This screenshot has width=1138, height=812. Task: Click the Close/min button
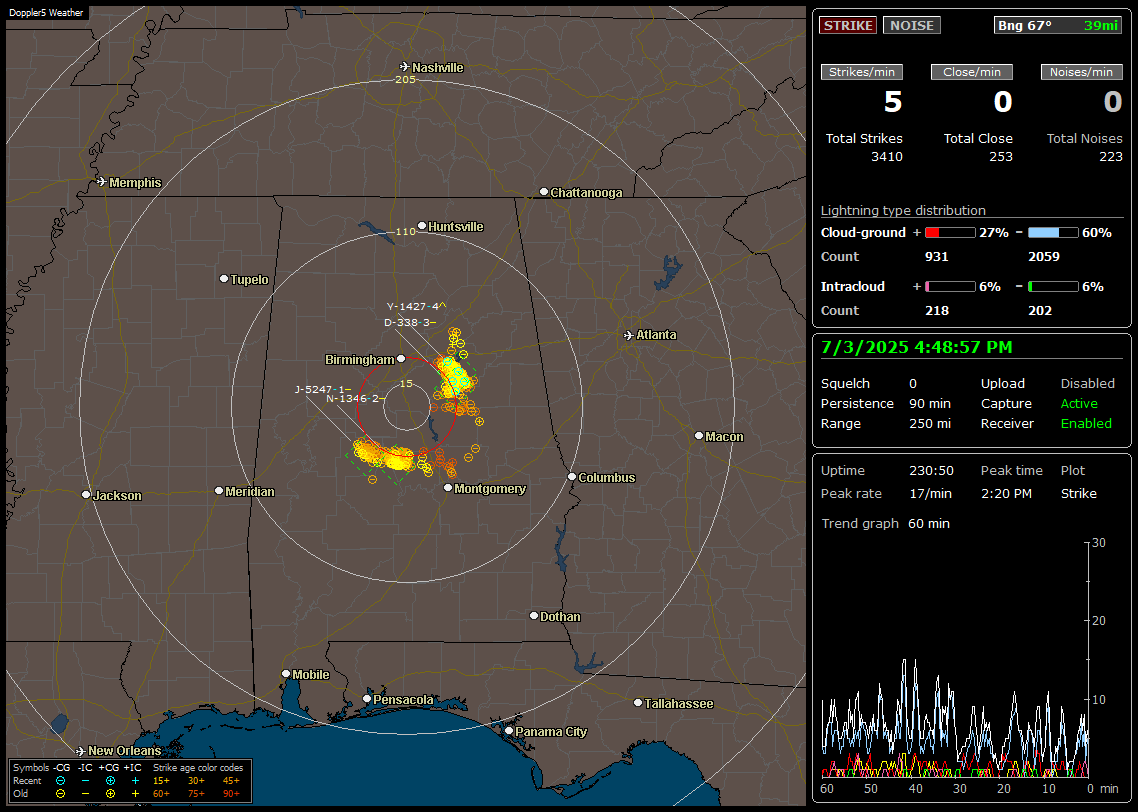click(972, 72)
